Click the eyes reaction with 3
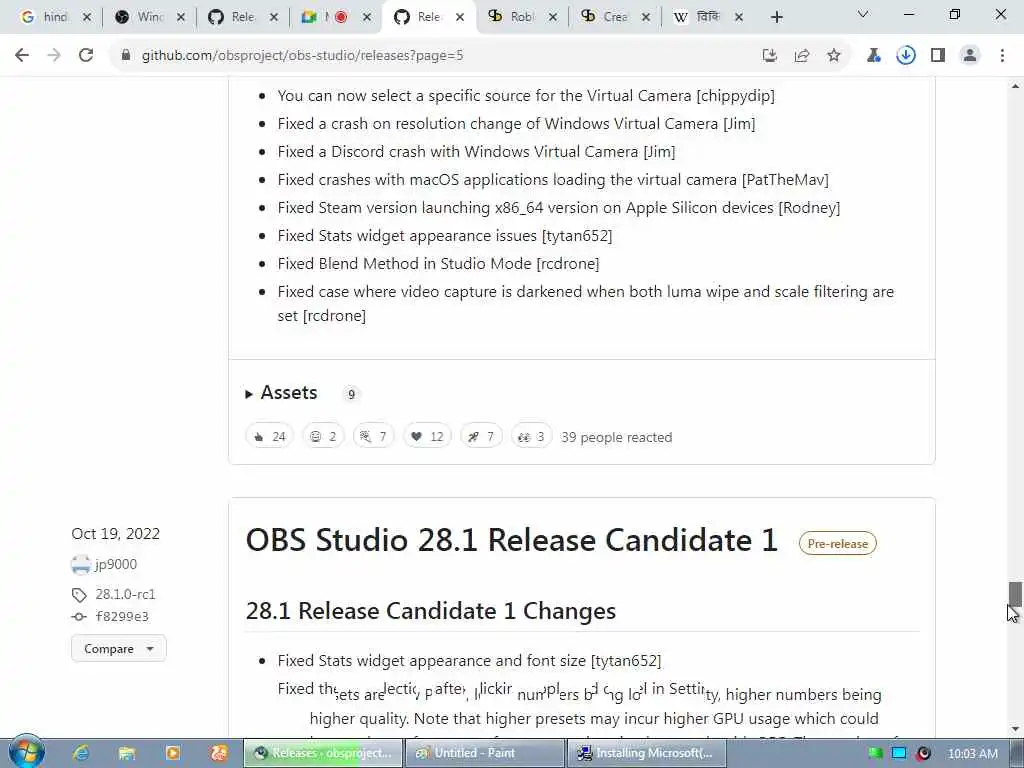 point(531,437)
